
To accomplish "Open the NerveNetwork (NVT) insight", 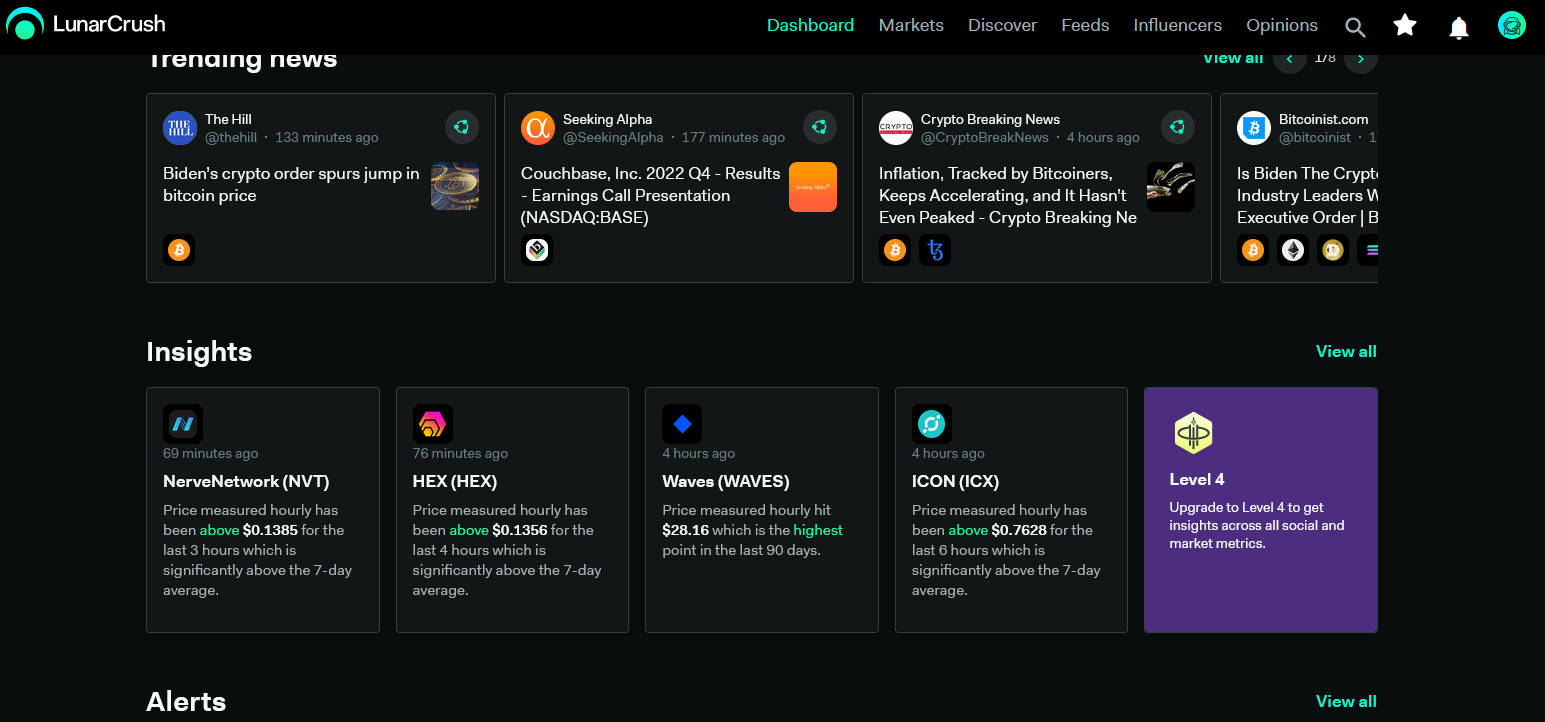I will tap(263, 510).
